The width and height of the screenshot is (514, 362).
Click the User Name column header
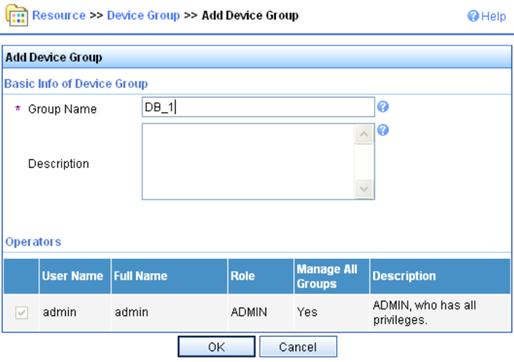tap(75, 276)
